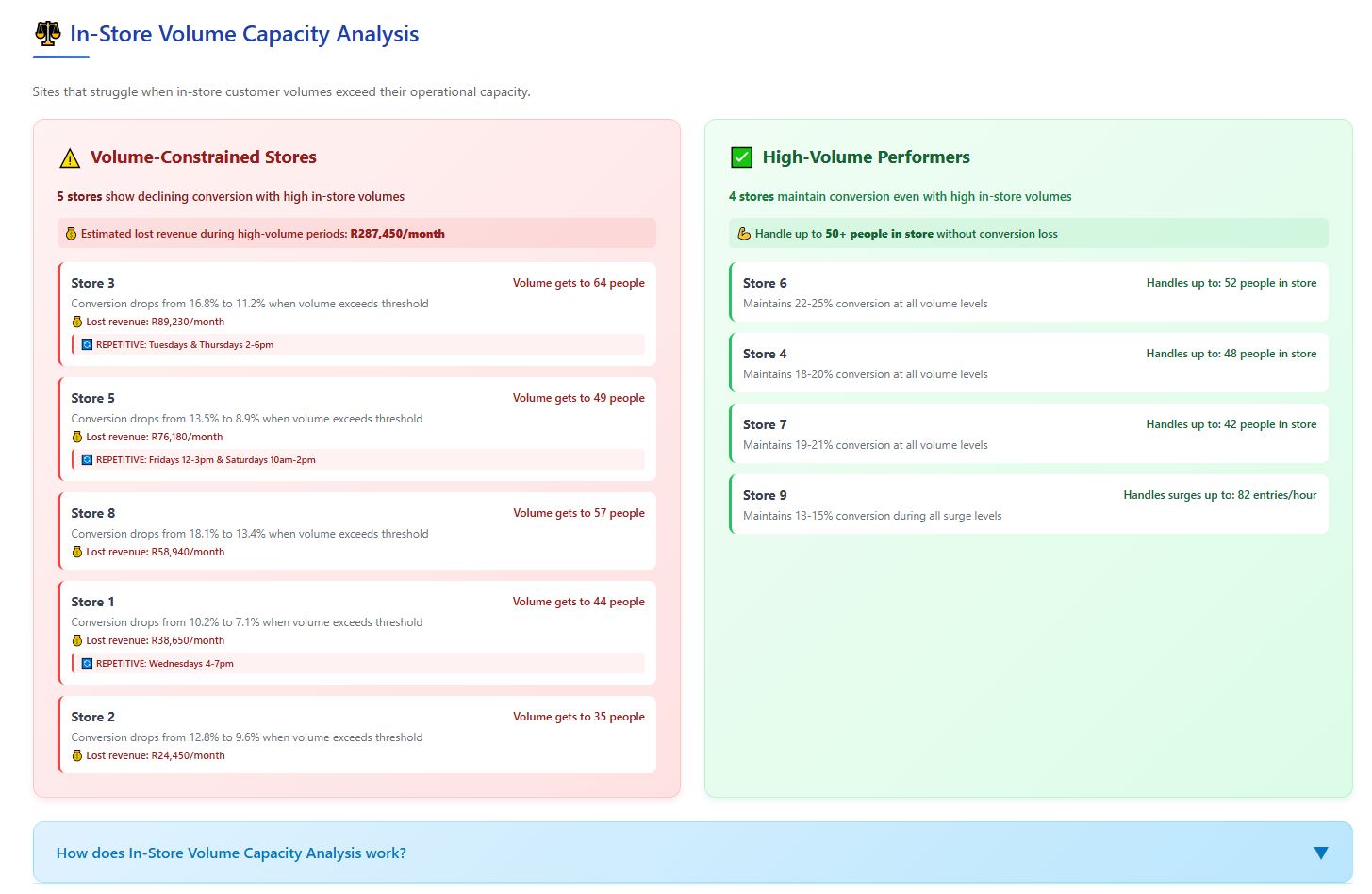Click the warning triangle icon for Volume-Constrained Stores
The height and width of the screenshot is (894, 1372).
70,158
